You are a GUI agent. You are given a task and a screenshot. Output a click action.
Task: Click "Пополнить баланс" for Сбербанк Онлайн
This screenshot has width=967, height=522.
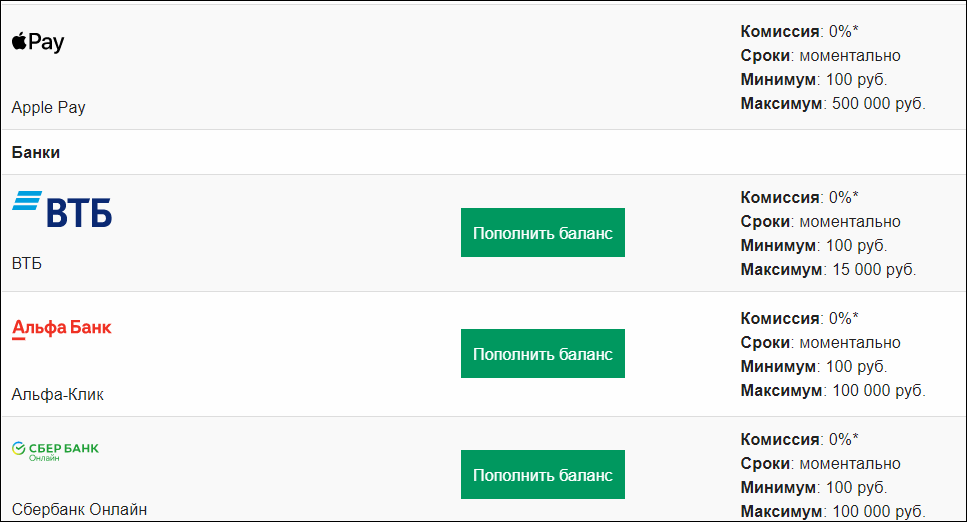click(543, 474)
